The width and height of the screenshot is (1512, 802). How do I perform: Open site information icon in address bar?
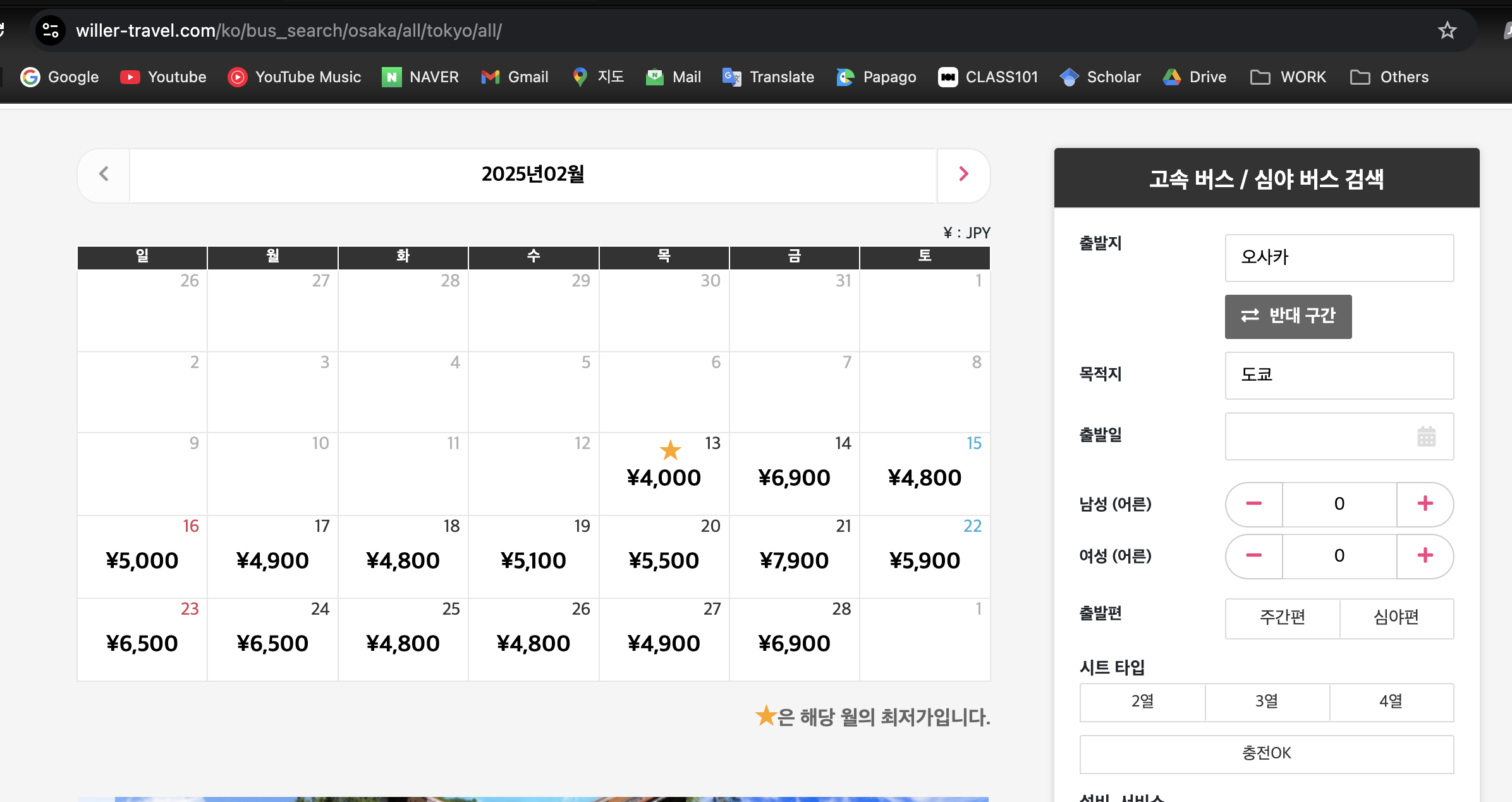pos(51,30)
